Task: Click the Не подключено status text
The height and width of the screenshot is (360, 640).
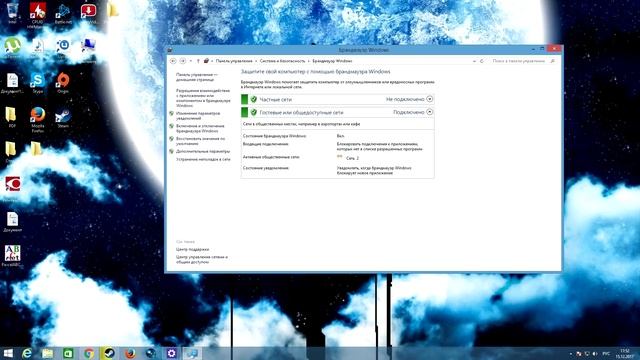Action: (405, 99)
